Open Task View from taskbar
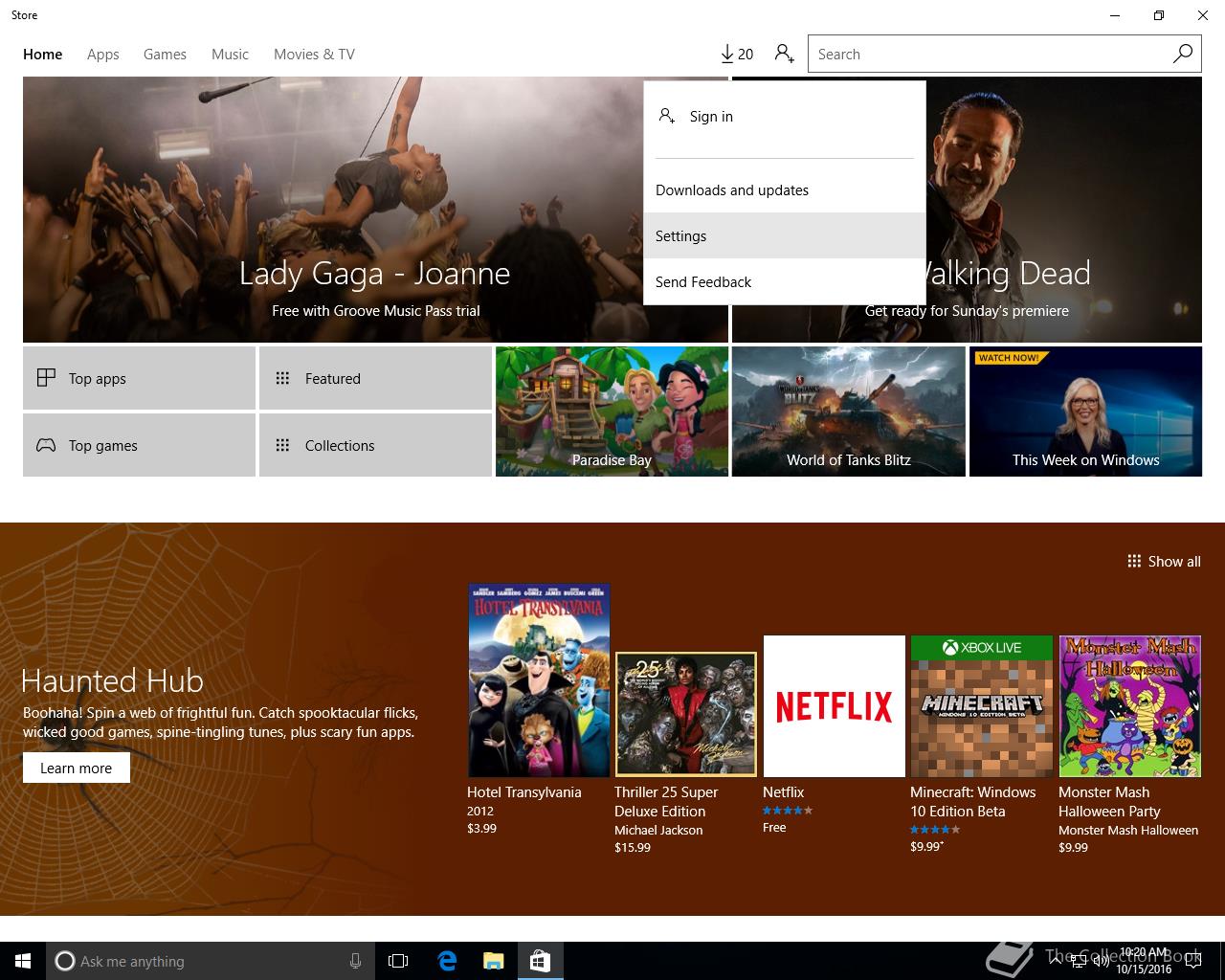This screenshot has height=980, width=1225. [398, 961]
